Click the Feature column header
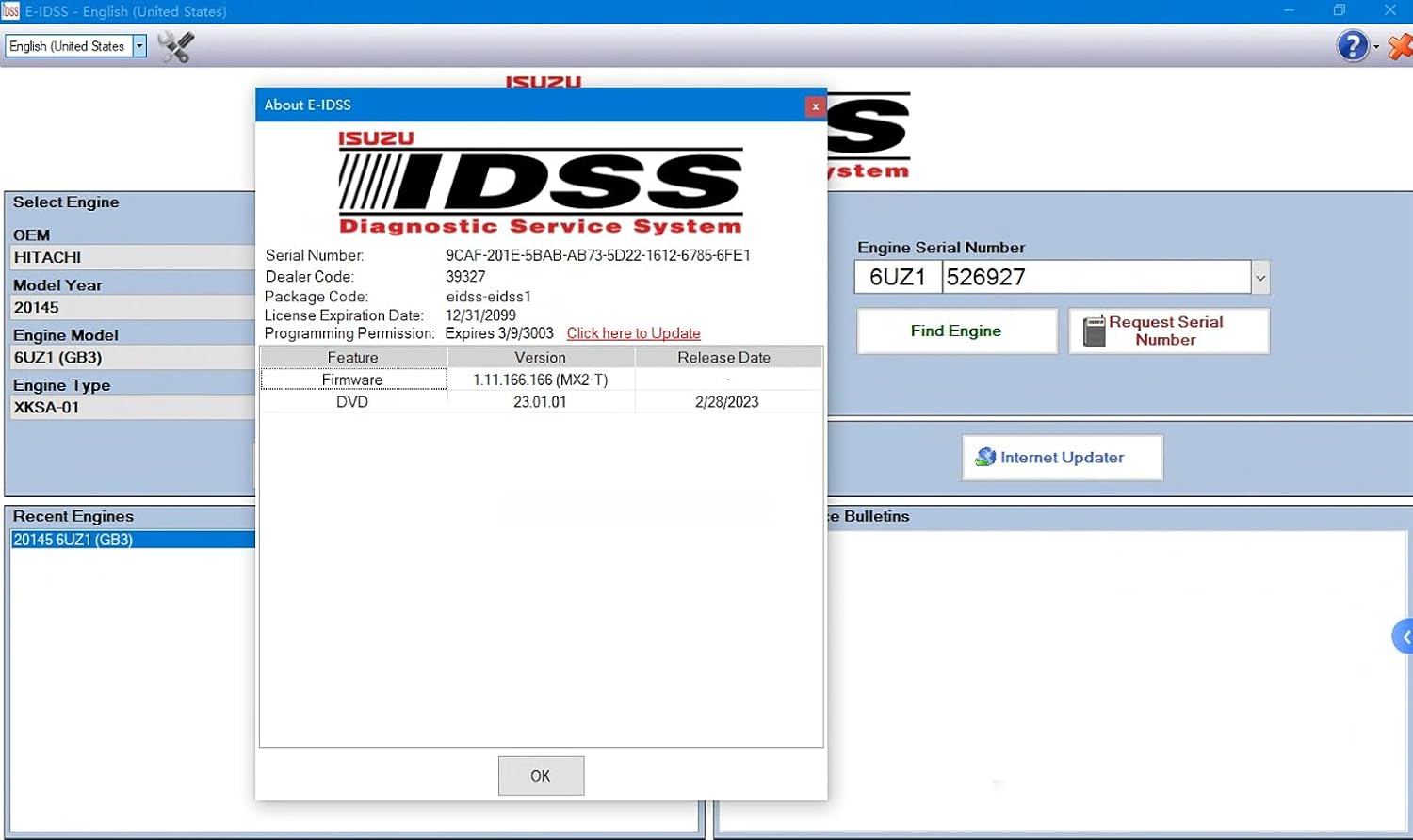 pos(352,358)
